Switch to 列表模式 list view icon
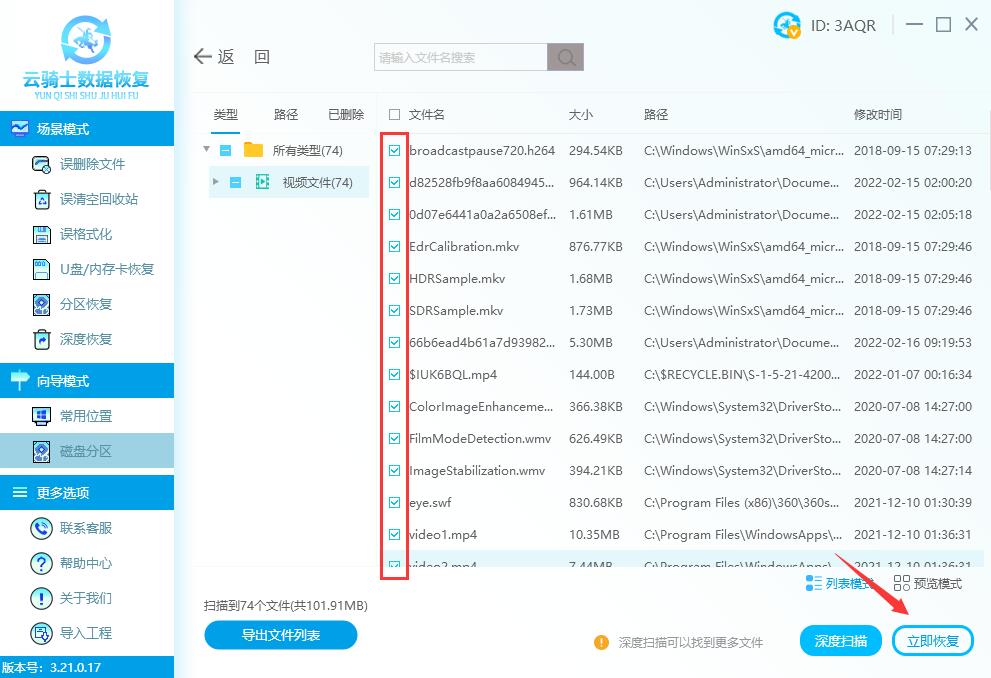 click(813, 583)
